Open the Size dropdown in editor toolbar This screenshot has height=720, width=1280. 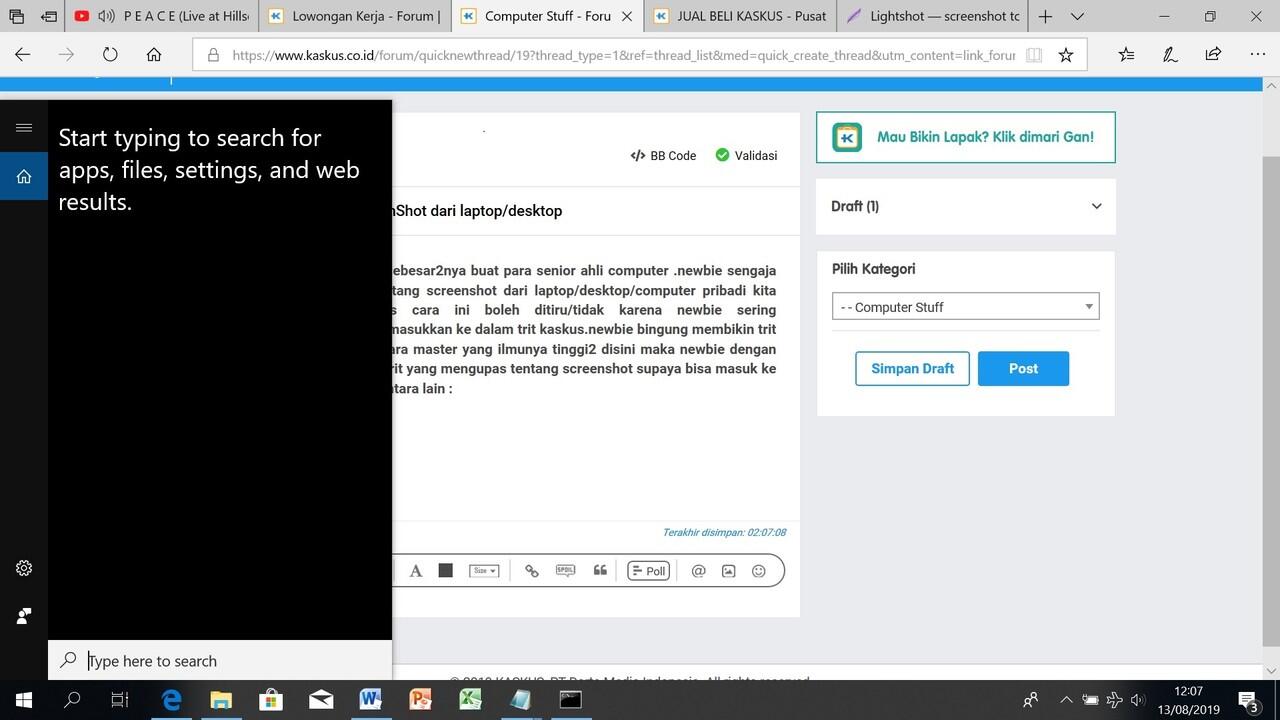[x=484, y=571]
